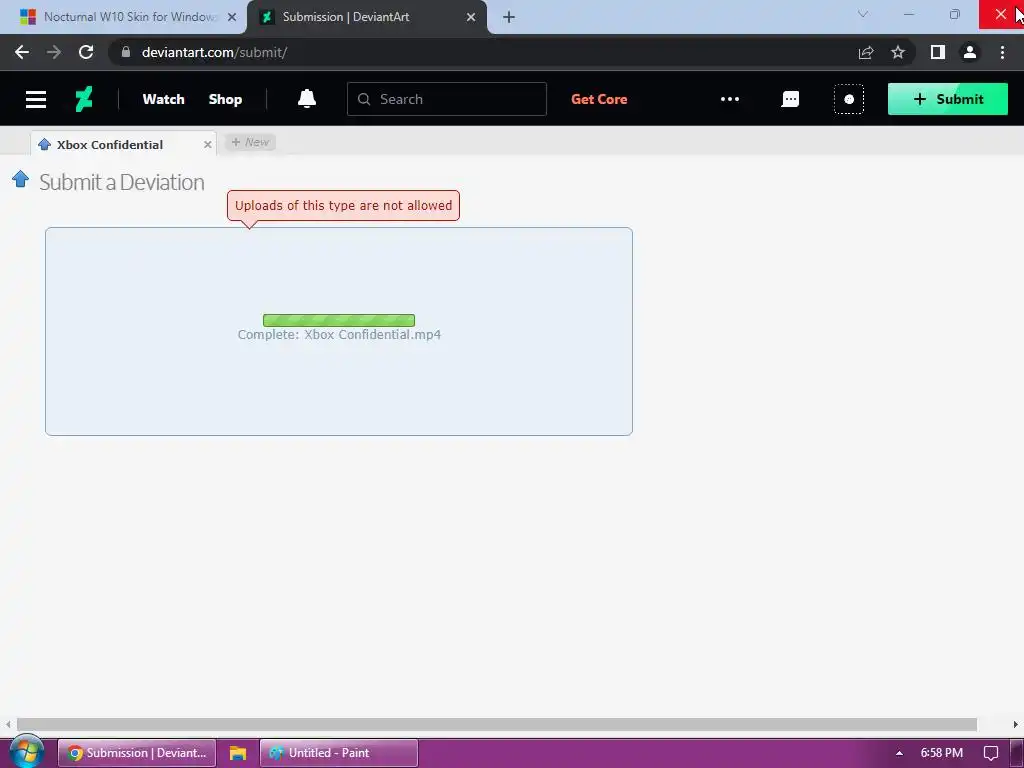Click the DeviantArt logo icon
Image resolution: width=1024 pixels, height=768 pixels.
point(84,99)
